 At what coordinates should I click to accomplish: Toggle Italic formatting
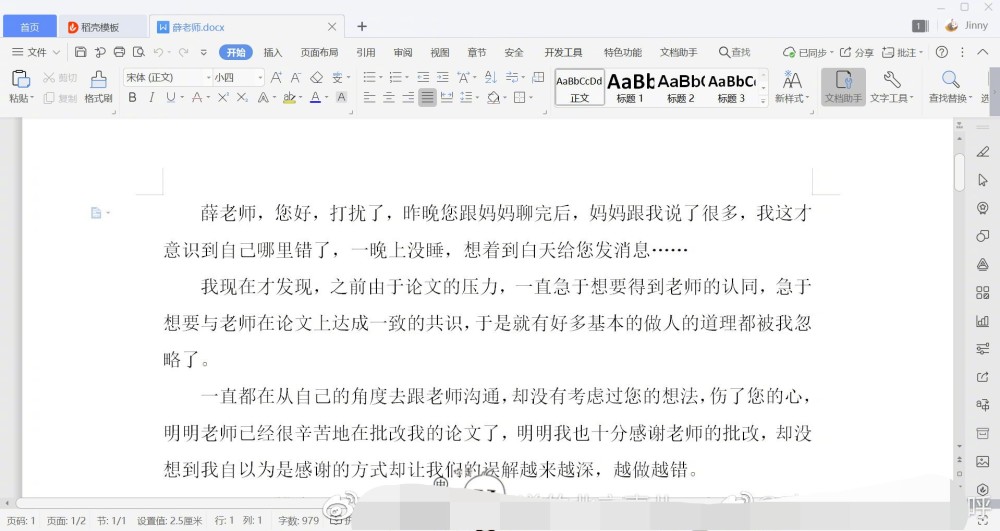[151, 98]
